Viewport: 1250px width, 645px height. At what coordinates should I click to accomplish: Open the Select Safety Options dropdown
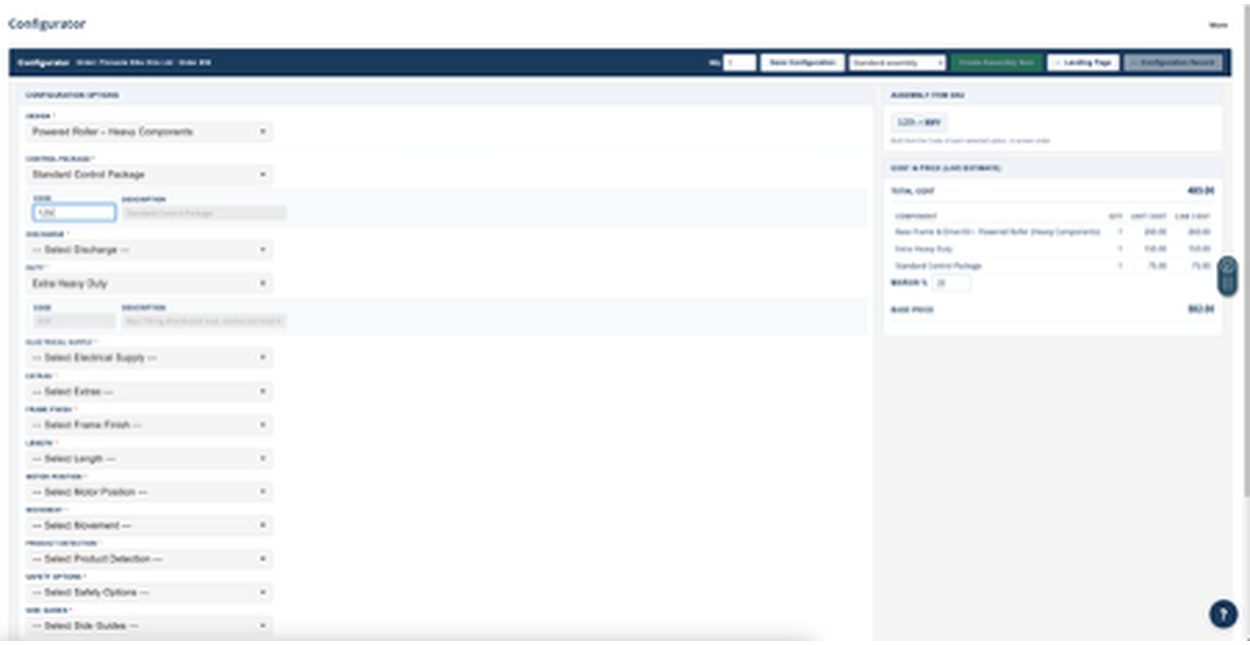click(149, 592)
